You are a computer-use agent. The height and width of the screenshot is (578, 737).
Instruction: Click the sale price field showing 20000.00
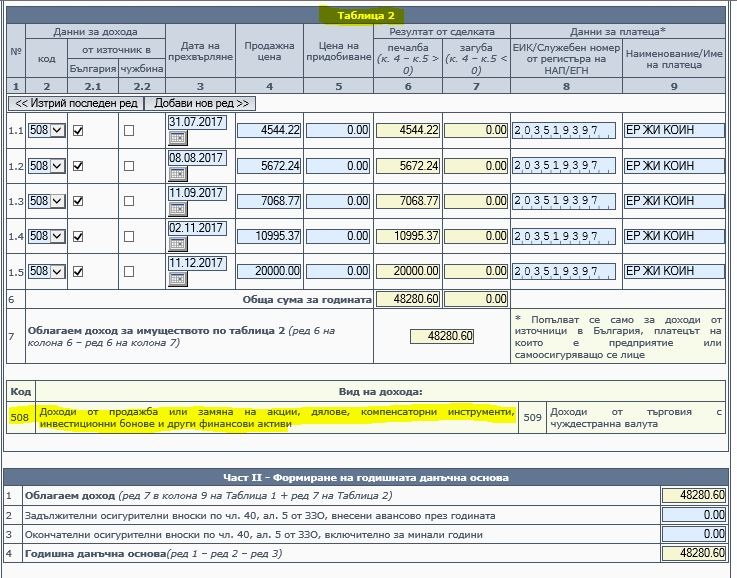pyautogui.click(x=269, y=270)
